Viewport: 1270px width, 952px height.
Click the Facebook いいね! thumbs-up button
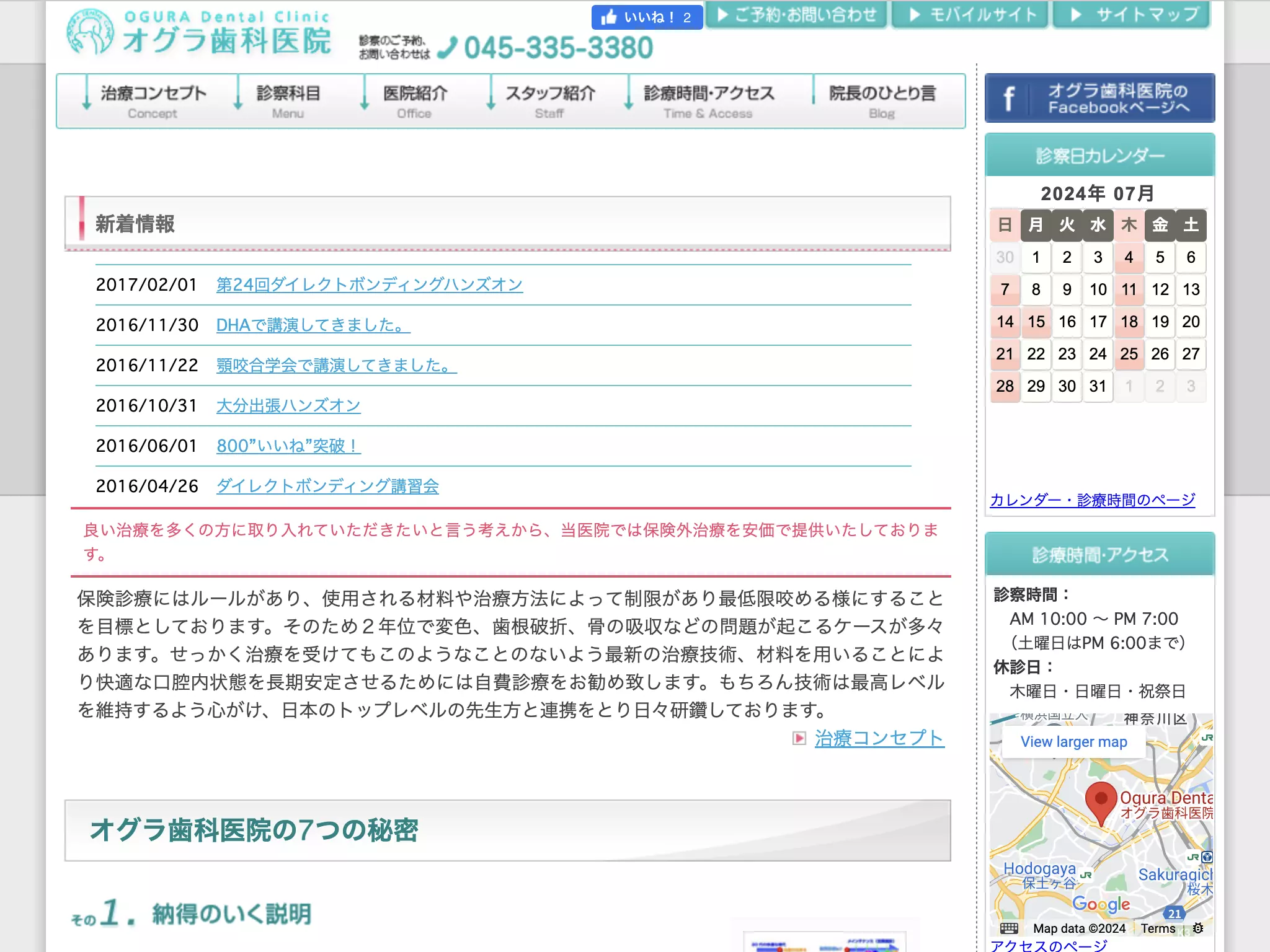click(647, 17)
